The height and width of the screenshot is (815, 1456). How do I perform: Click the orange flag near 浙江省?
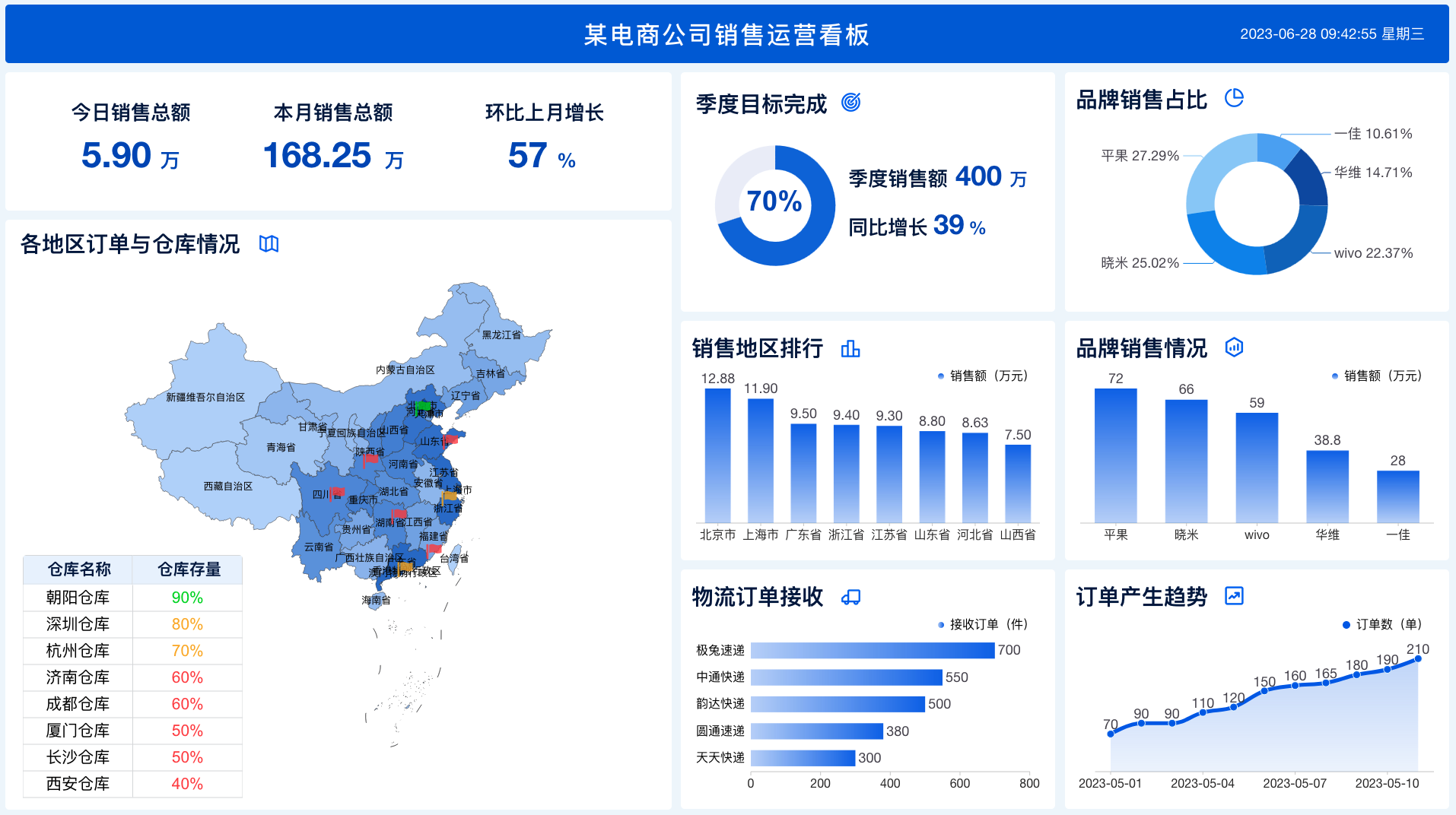[x=449, y=496]
